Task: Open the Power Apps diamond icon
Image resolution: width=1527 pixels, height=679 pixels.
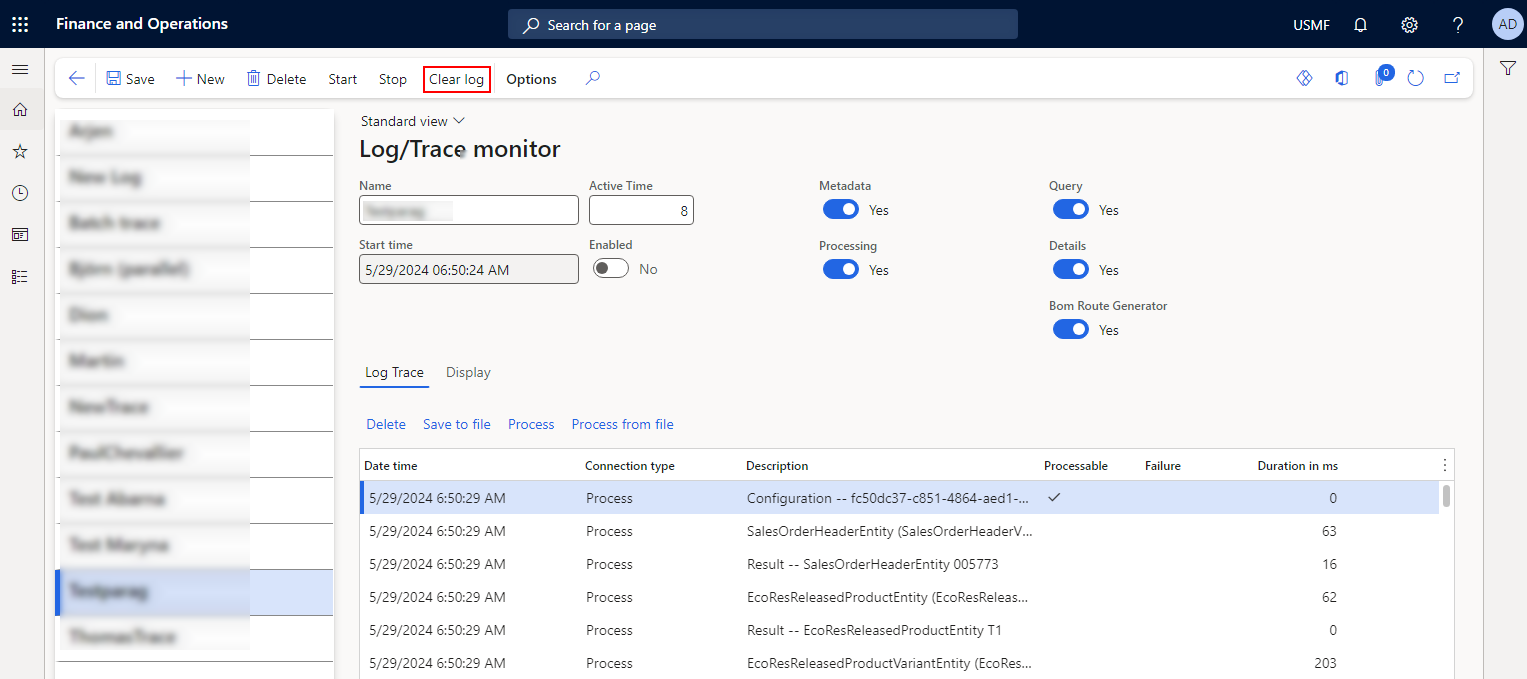Action: pos(1304,78)
